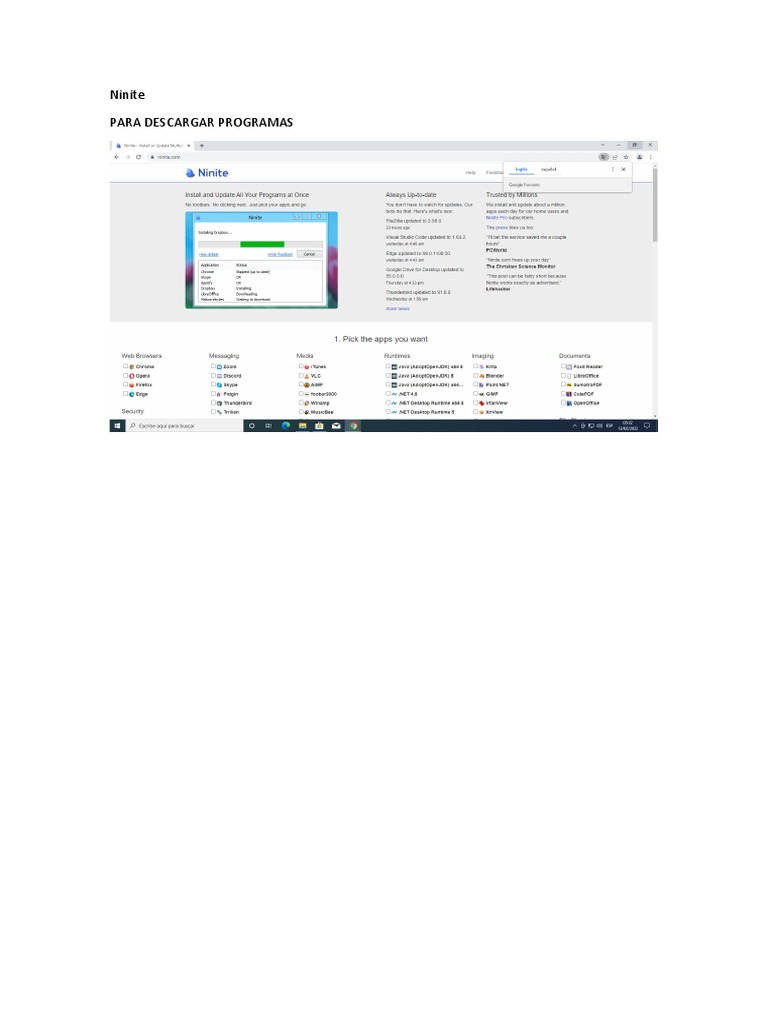The image size is (768, 1024).
Task: Show hidden system tray icons
Action: [575, 426]
